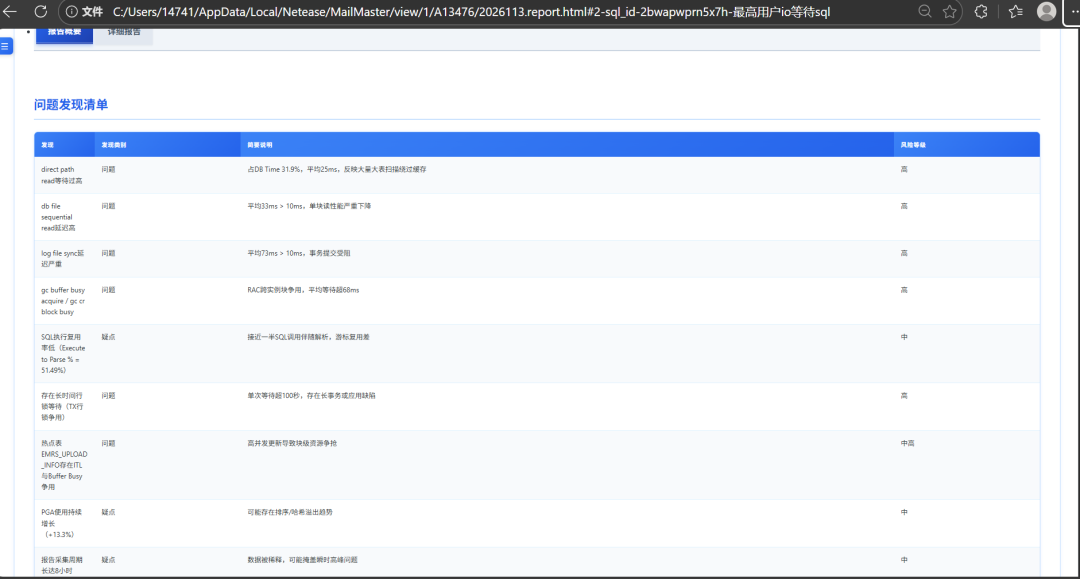This screenshot has width=1080, height=579.
Task: Click the 问题发现清单 heading
Action: coord(71,105)
